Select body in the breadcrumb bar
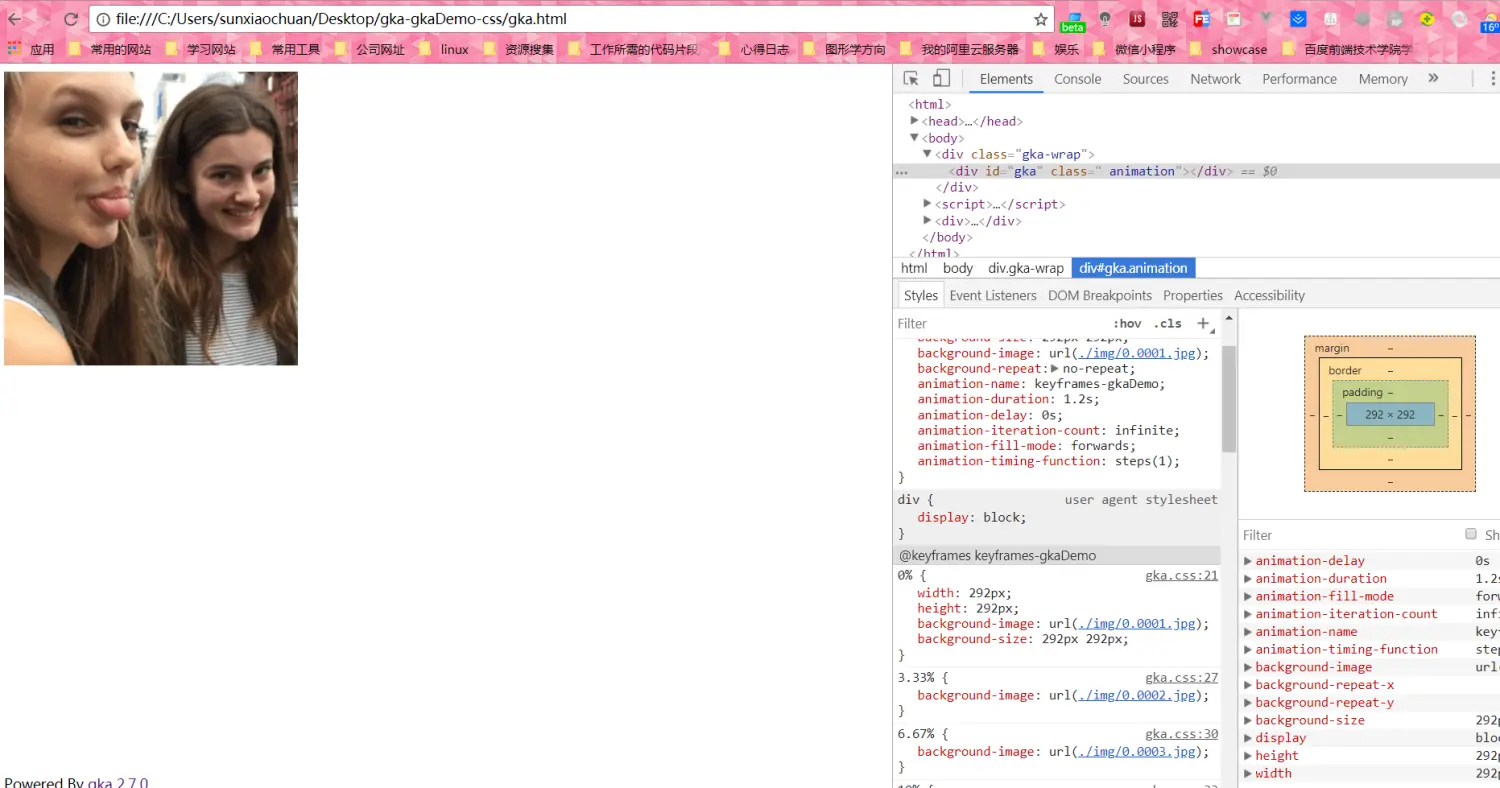This screenshot has width=1500, height=788. click(958, 268)
